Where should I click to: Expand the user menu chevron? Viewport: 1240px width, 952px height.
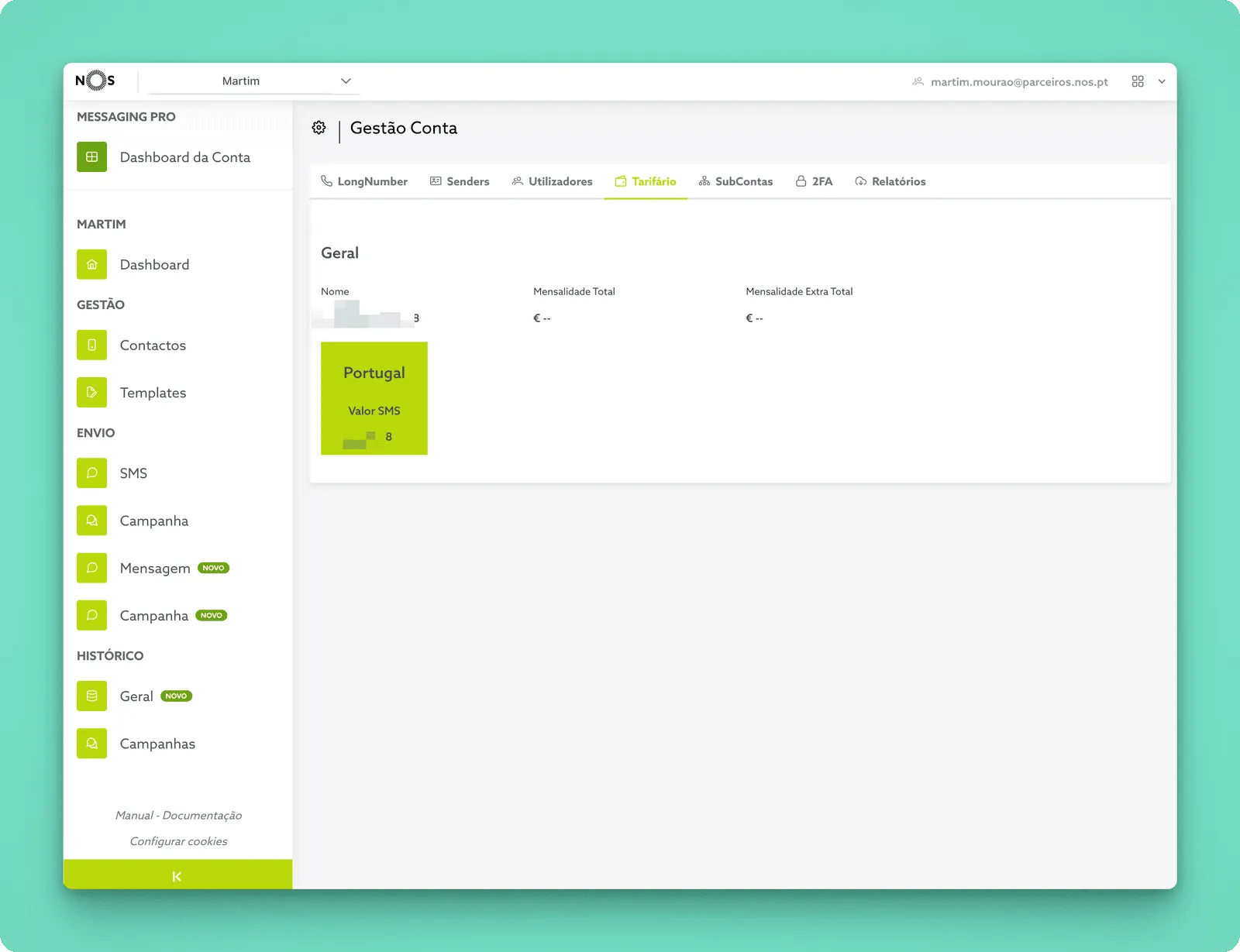1162,81
